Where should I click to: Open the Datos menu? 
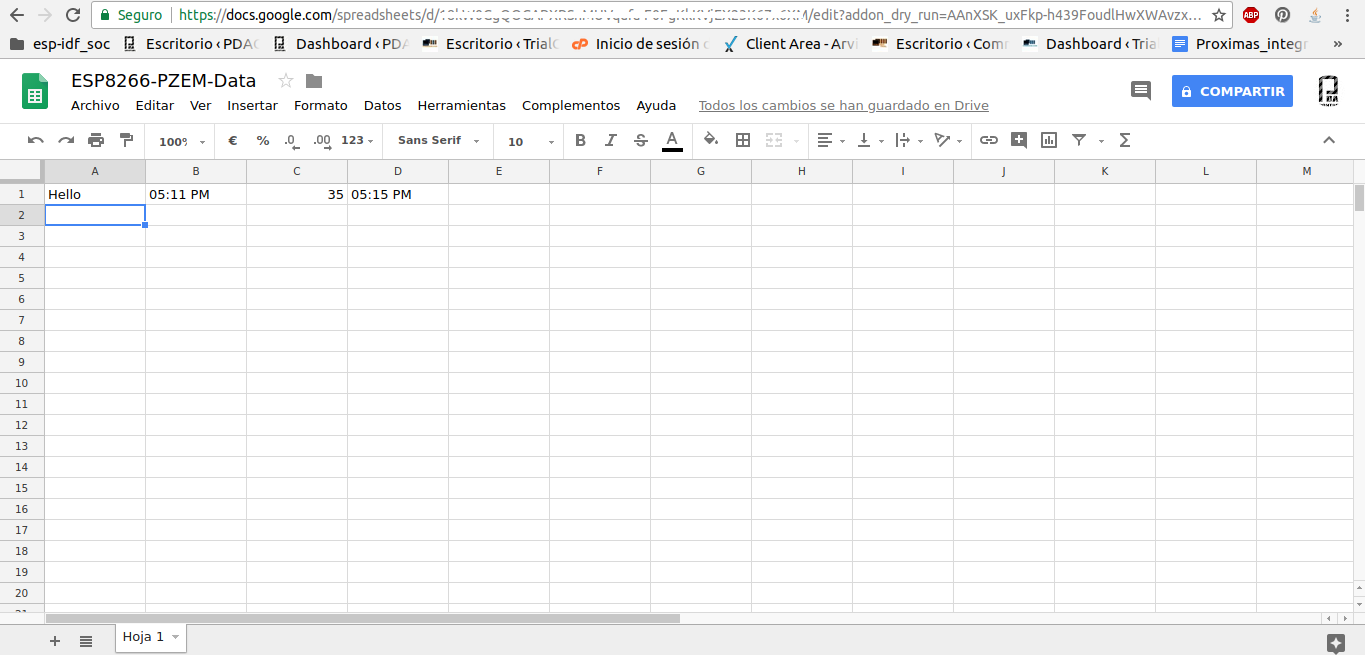click(382, 105)
